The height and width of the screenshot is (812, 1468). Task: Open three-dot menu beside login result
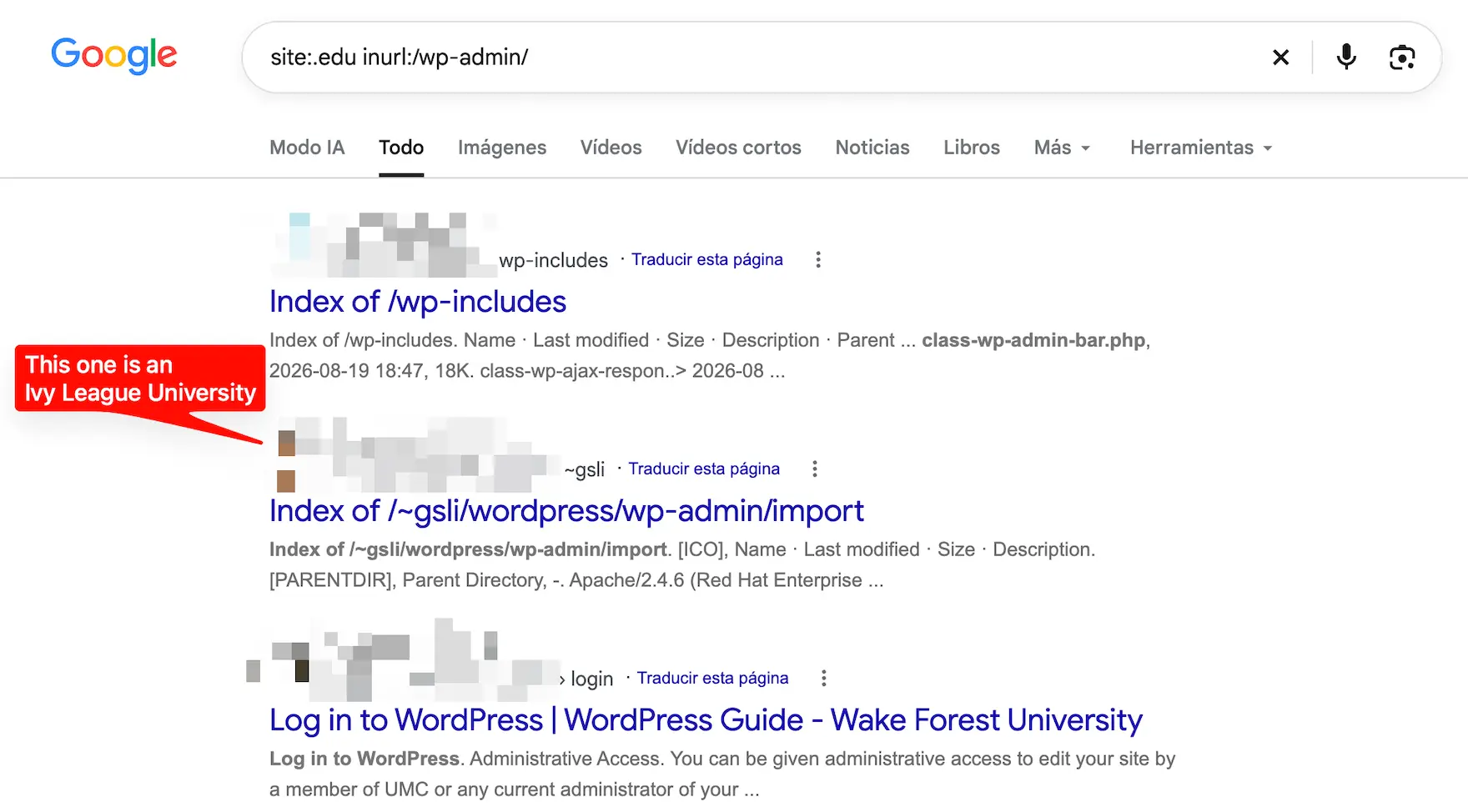(x=824, y=679)
